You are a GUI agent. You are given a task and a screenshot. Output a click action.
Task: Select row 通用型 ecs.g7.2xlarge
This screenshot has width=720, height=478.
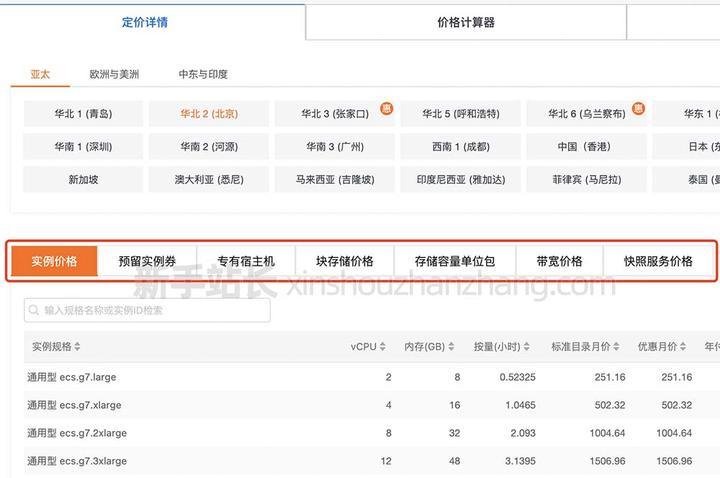(x=372, y=433)
